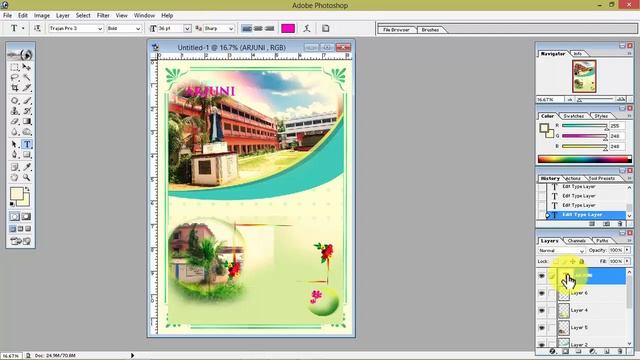Hide Layer 6 using its eye icon
Screen dimensions: 640x360
tap(542, 293)
